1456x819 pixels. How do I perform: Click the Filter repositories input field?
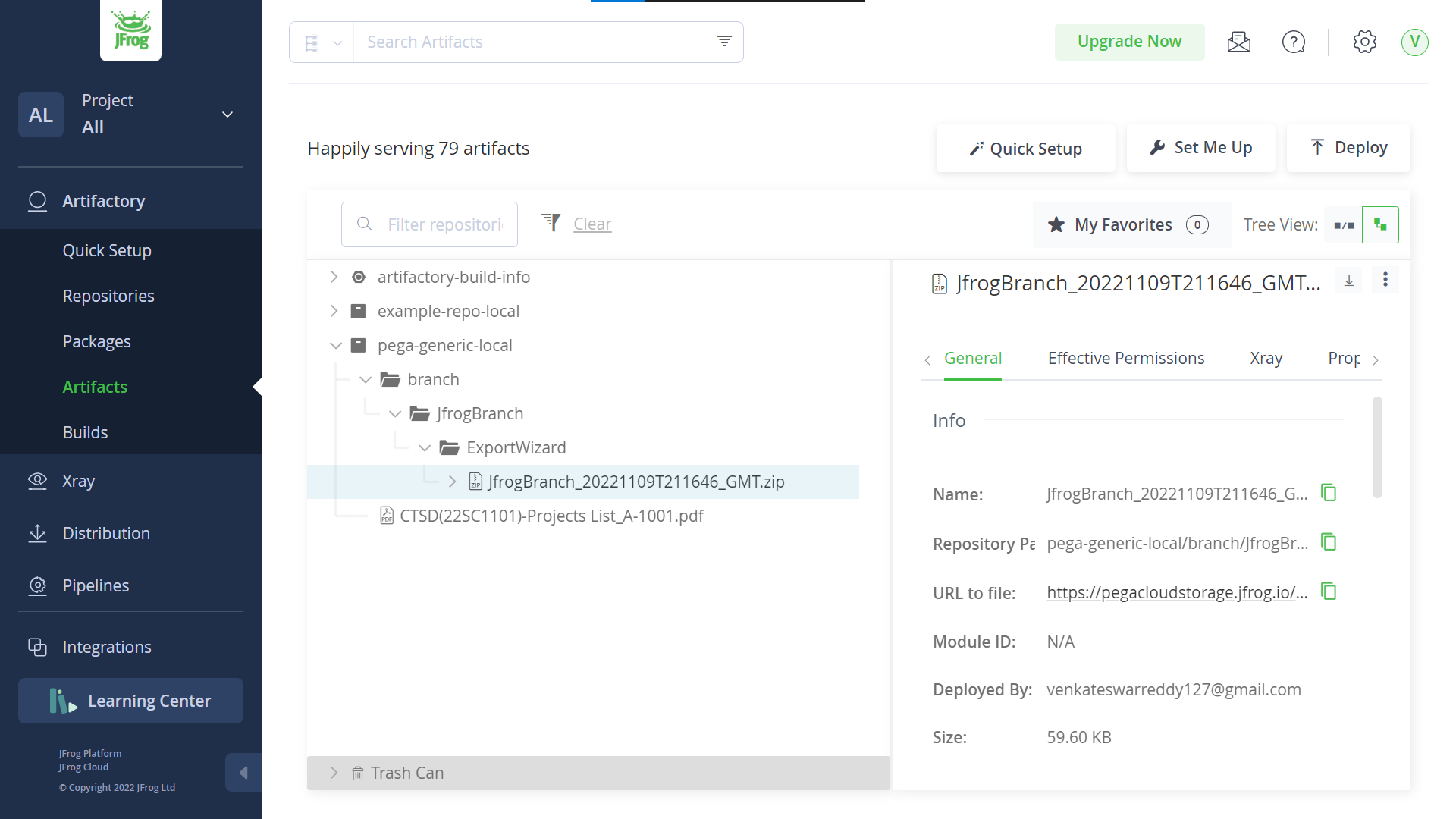click(x=429, y=224)
